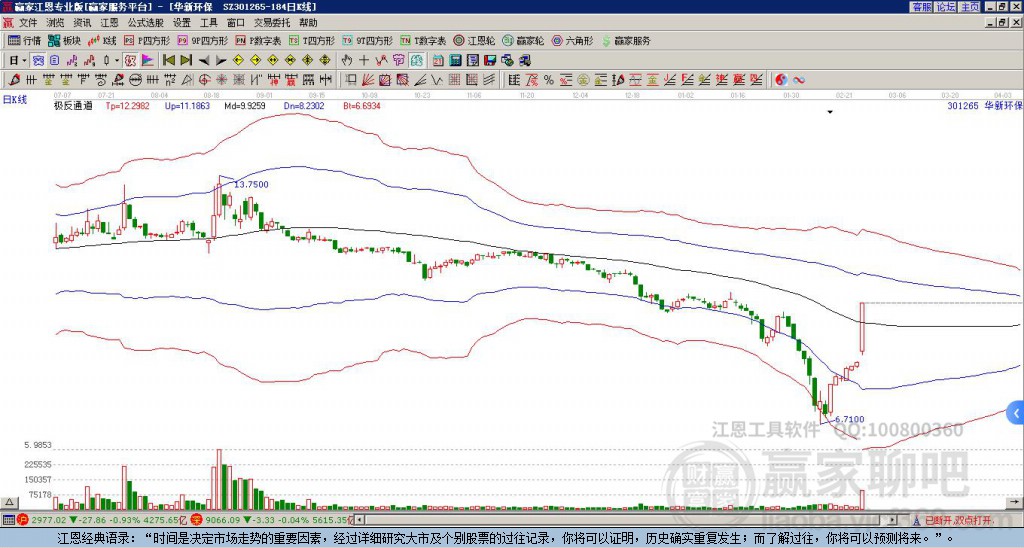Open the P数字表 tool

pos(258,40)
